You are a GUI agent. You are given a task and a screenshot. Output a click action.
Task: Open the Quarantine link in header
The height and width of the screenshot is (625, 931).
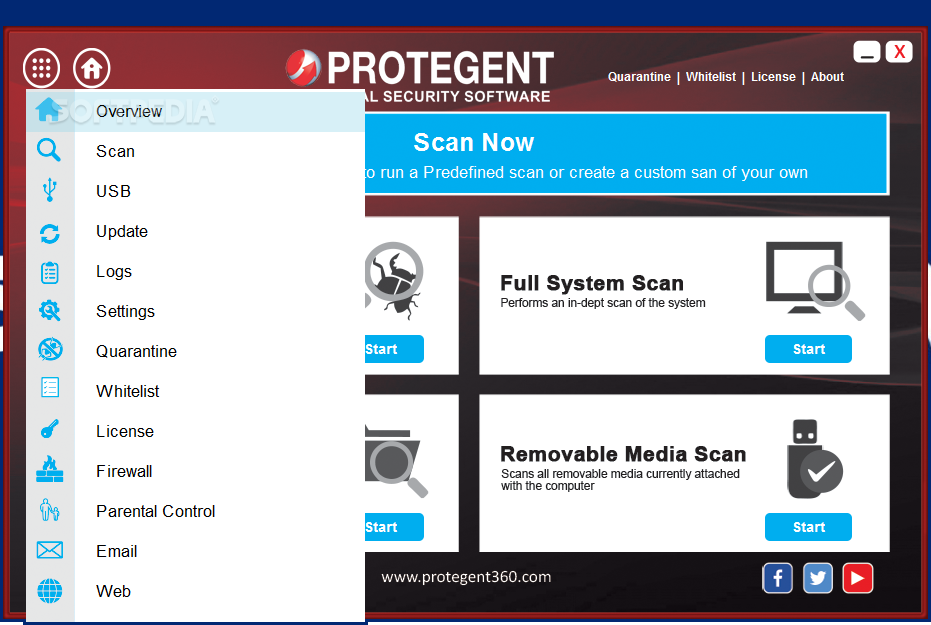[639, 77]
